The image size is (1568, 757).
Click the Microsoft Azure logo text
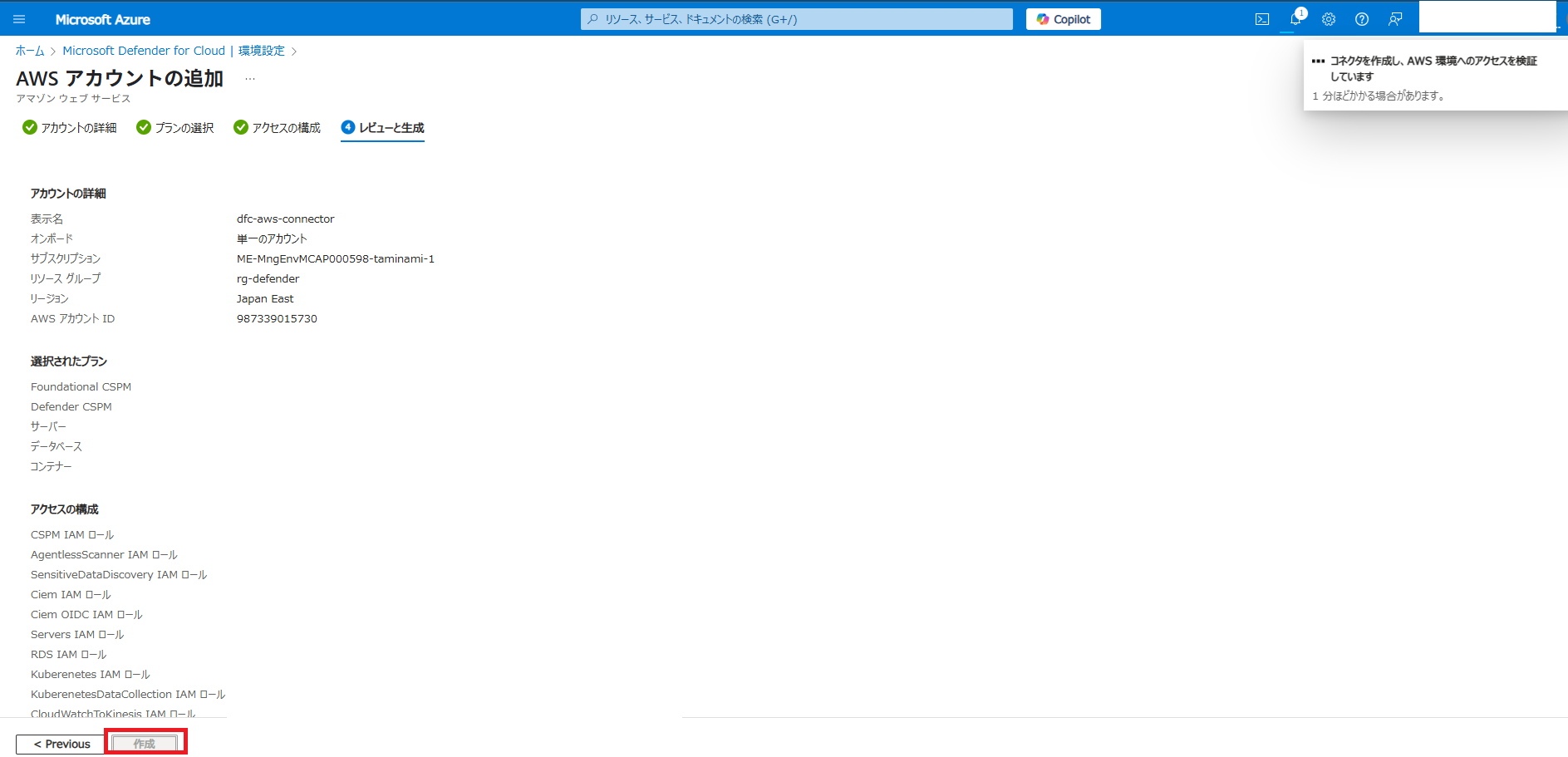(103, 19)
